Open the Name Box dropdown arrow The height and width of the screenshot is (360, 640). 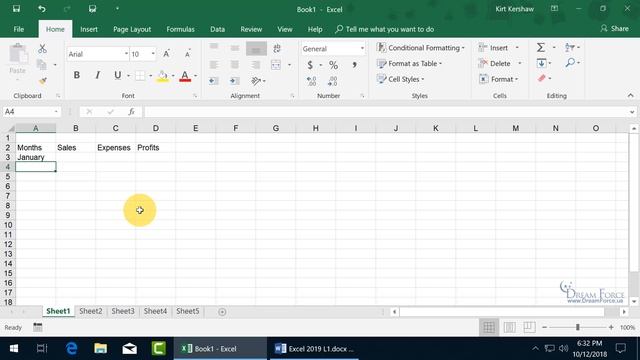[x=56, y=111]
